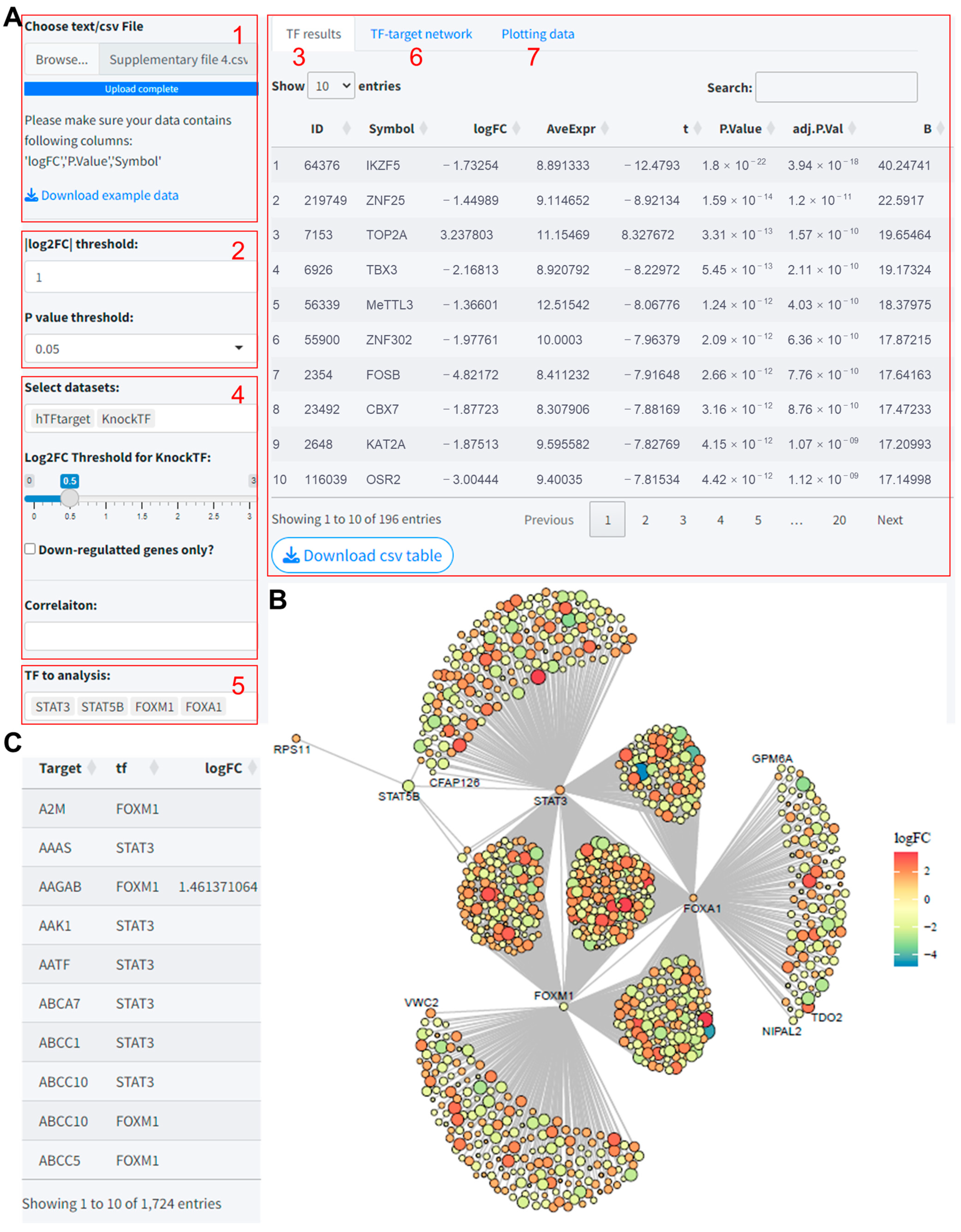This screenshot has height=1232, width=961.
Task: Expand the P value threshold dropdown
Action: pos(140,349)
